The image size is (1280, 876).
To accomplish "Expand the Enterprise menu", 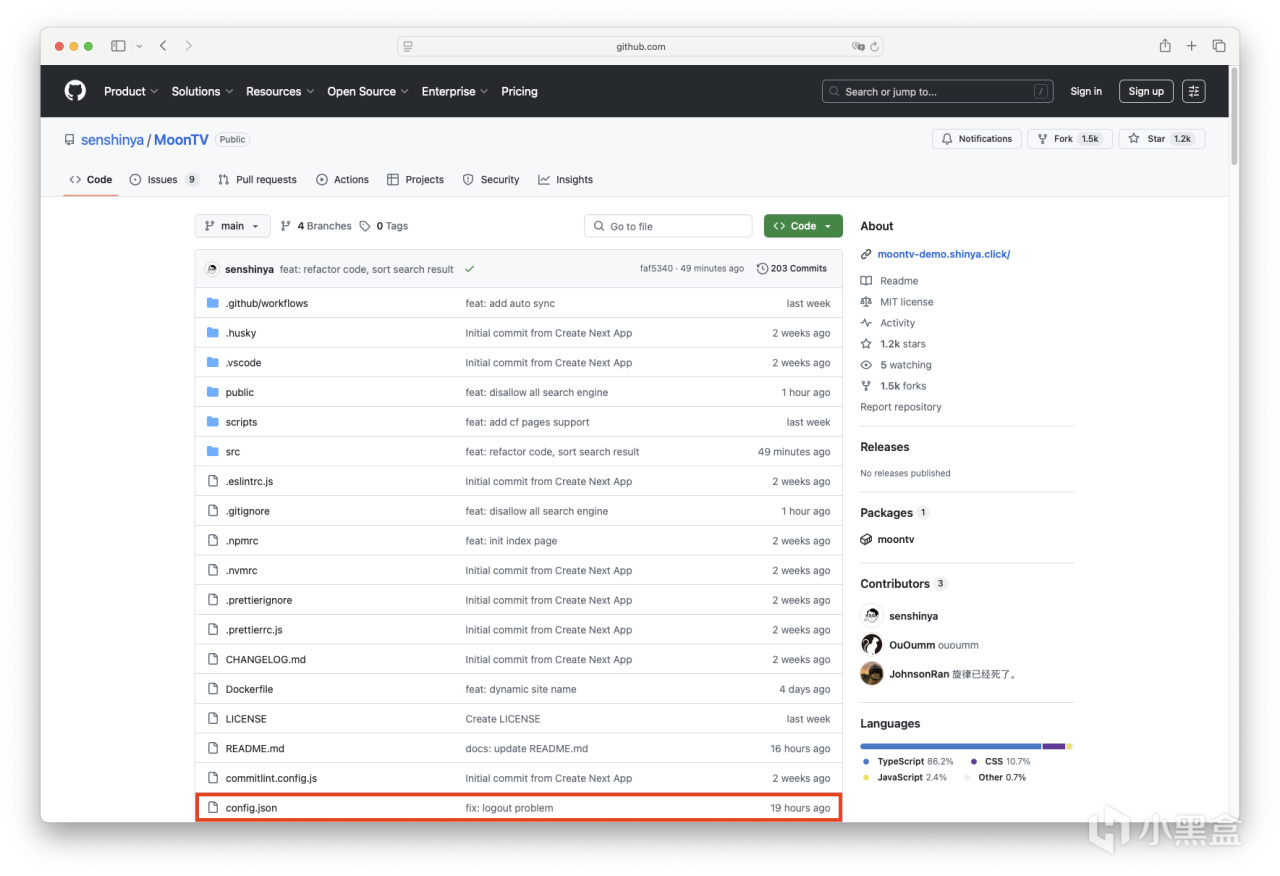I will click(455, 91).
